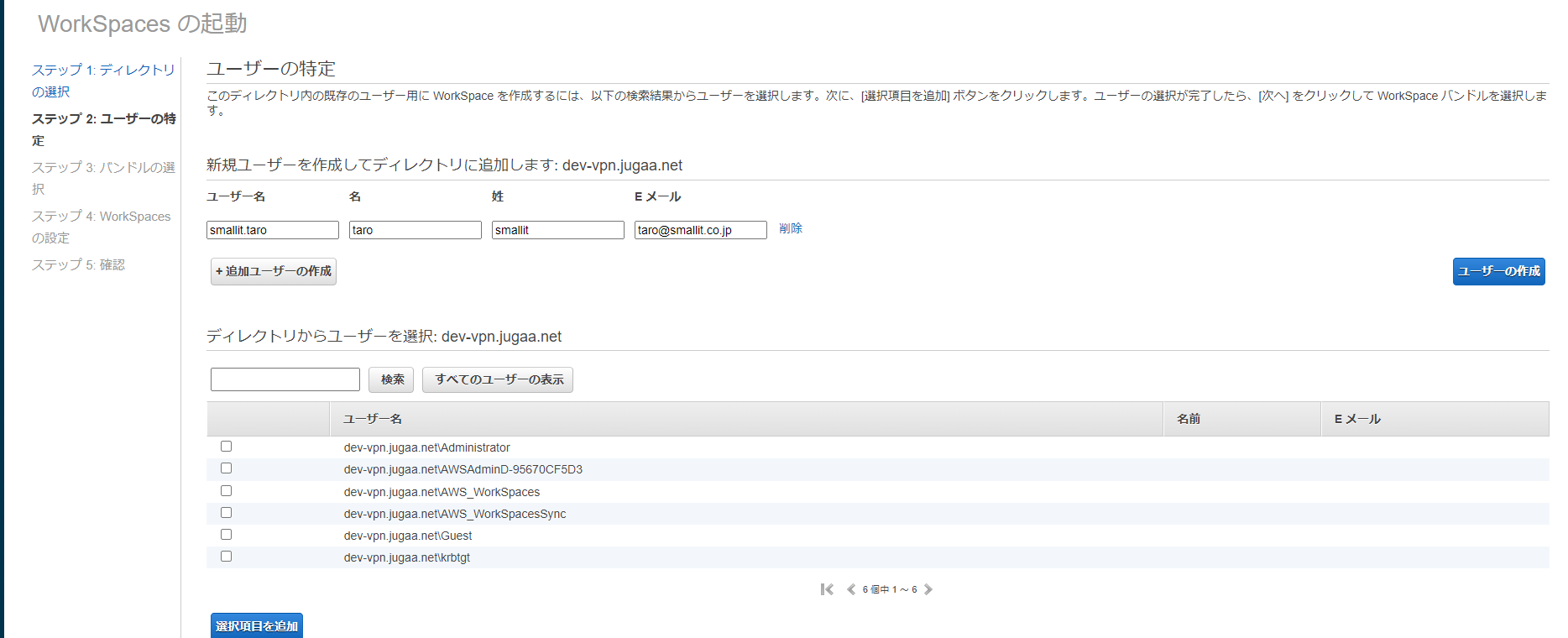The width and height of the screenshot is (1568, 638).
Task: Select the Administrator user checkbox
Action: click(x=226, y=447)
